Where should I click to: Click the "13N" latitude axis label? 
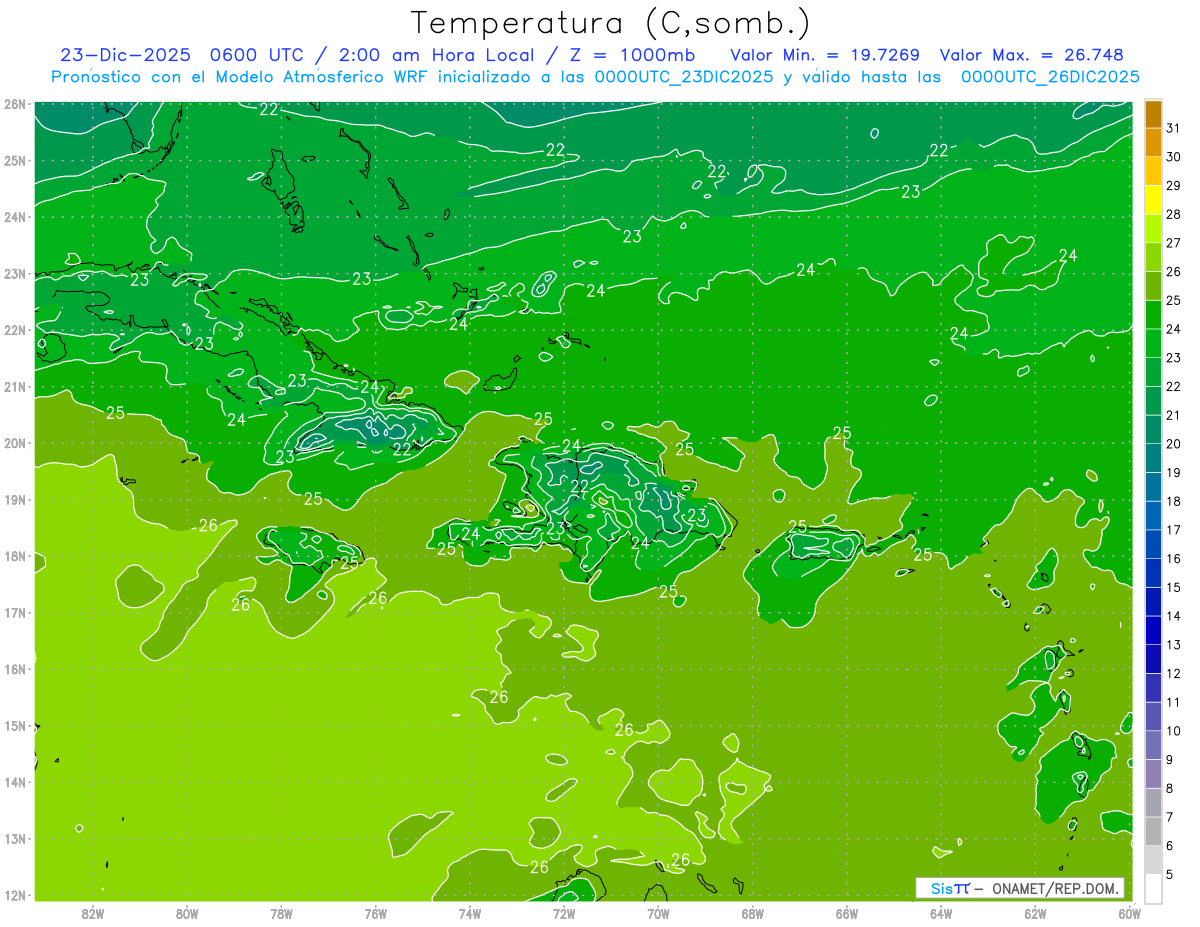pos(14,839)
